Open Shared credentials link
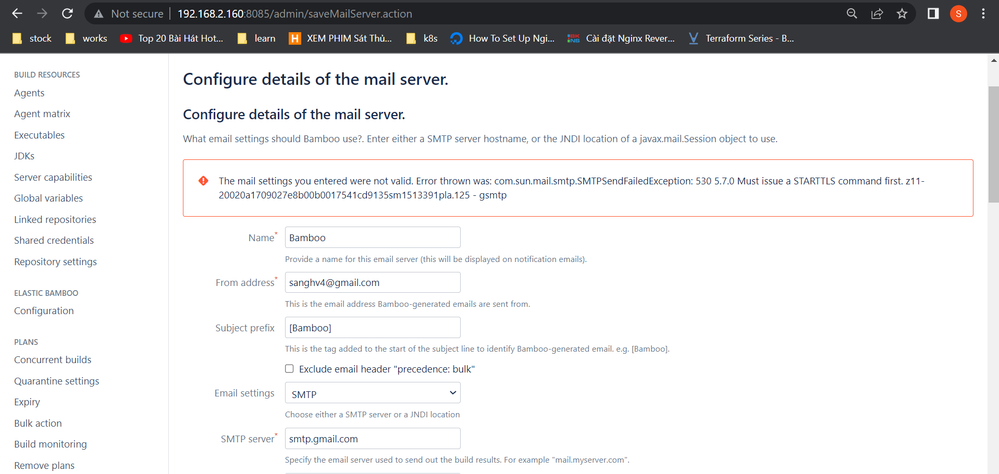This screenshot has height=474, width=999. 54,240
